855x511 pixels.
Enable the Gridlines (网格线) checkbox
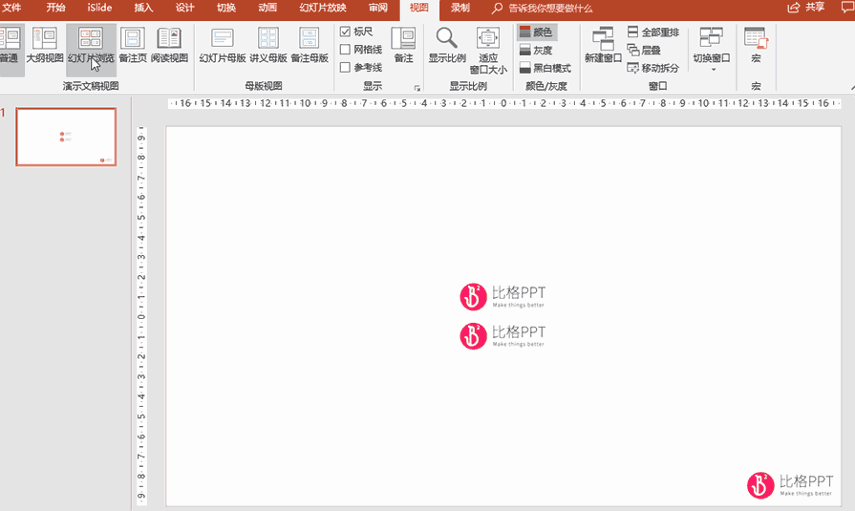pos(345,50)
